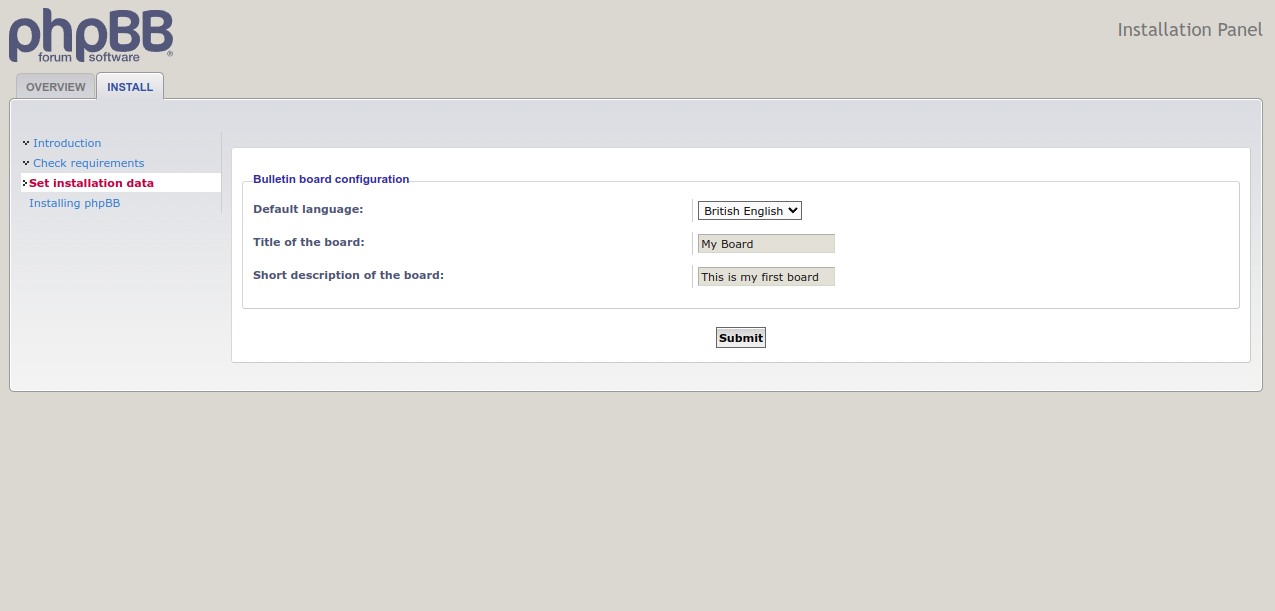
Task: Click the Installation Panel heading text
Action: (x=1190, y=29)
